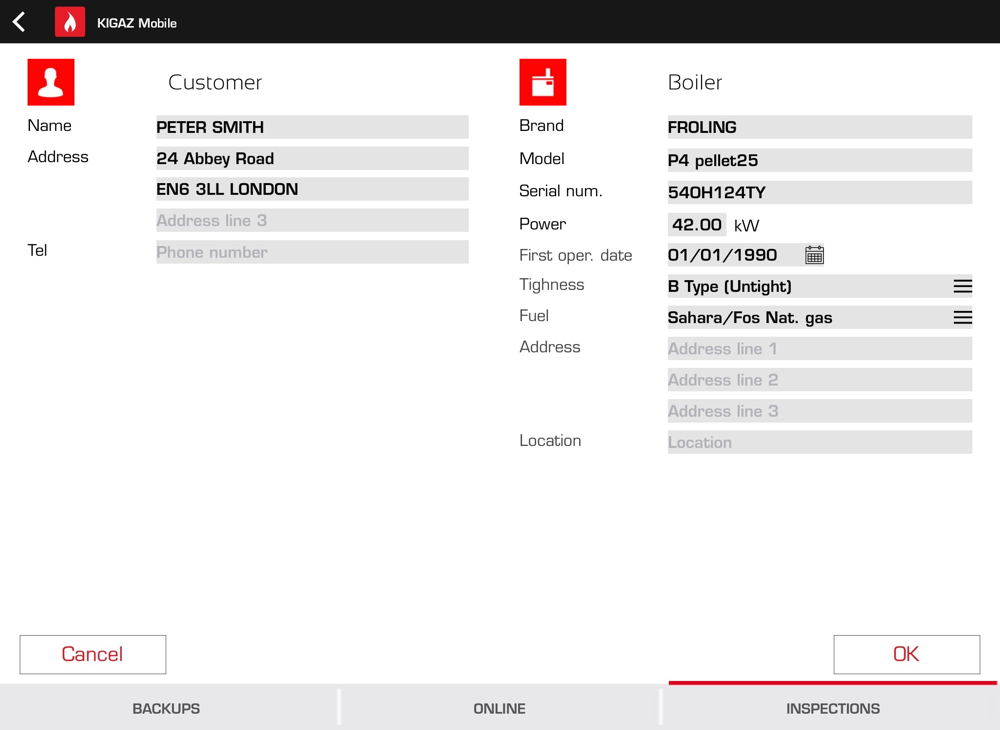Edit the PETER SMITH name field
The height and width of the screenshot is (730, 1000).
point(312,127)
